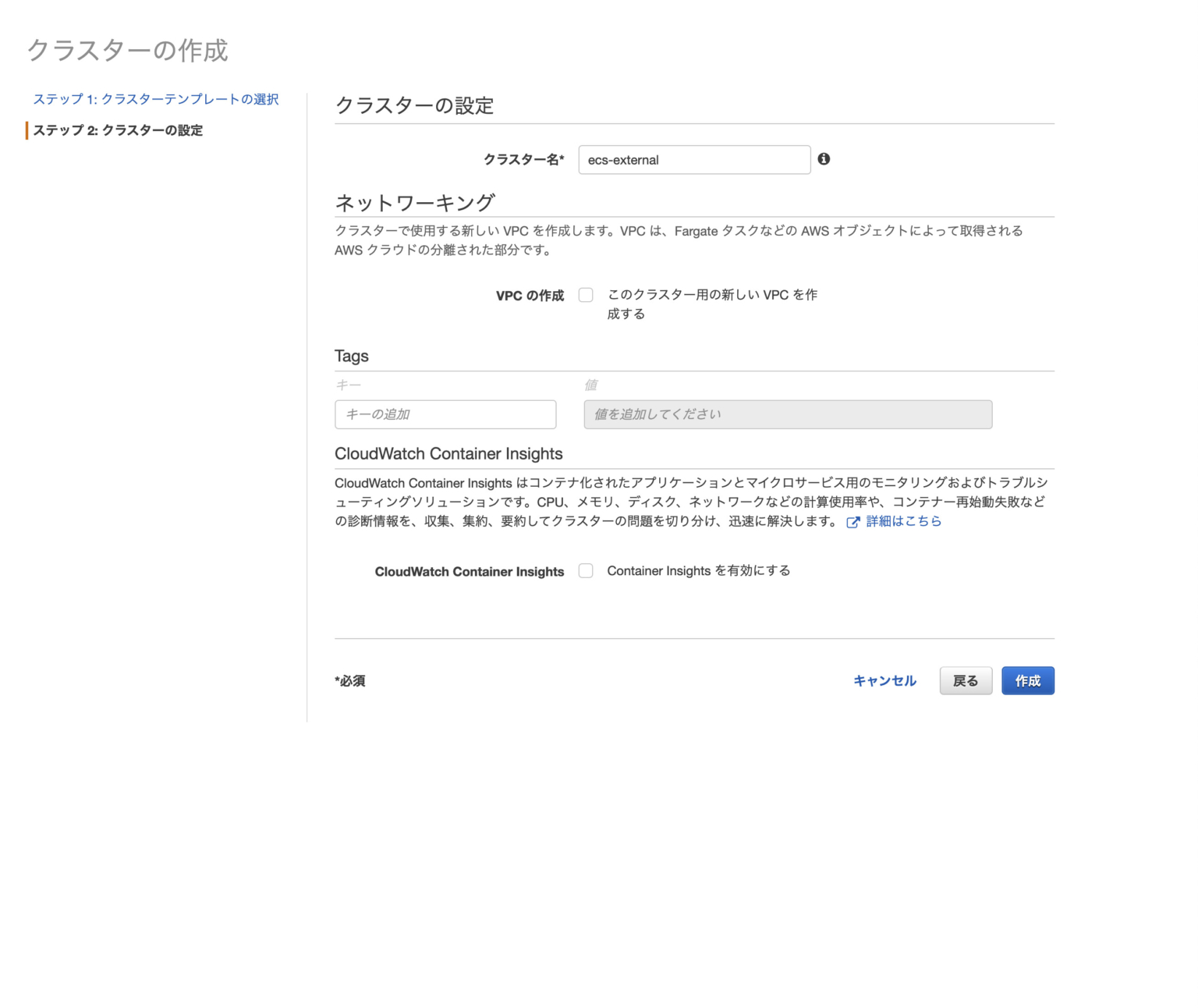Image resolution: width=1198 pixels, height=1008 pixels.
Task: Click the info icon beside クラスター名 field
Action: (x=825, y=159)
